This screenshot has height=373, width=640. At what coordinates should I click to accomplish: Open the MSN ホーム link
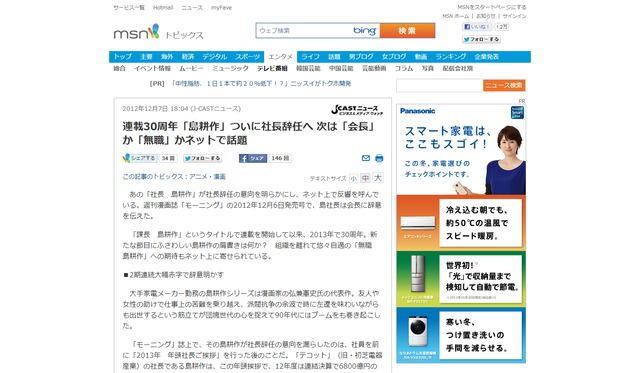[x=456, y=16]
